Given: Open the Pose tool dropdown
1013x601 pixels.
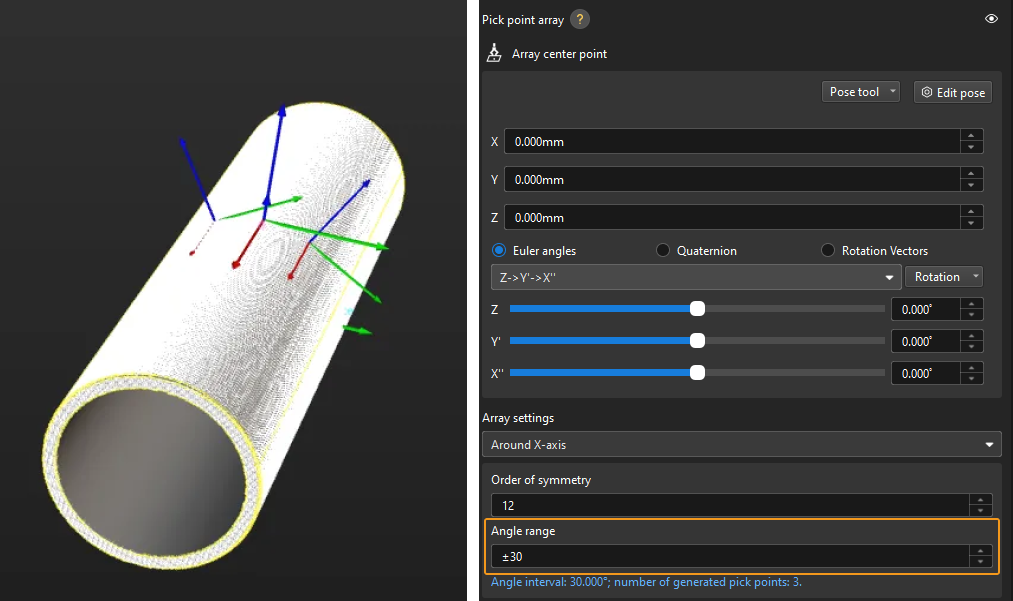Looking at the screenshot, I should (862, 92).
